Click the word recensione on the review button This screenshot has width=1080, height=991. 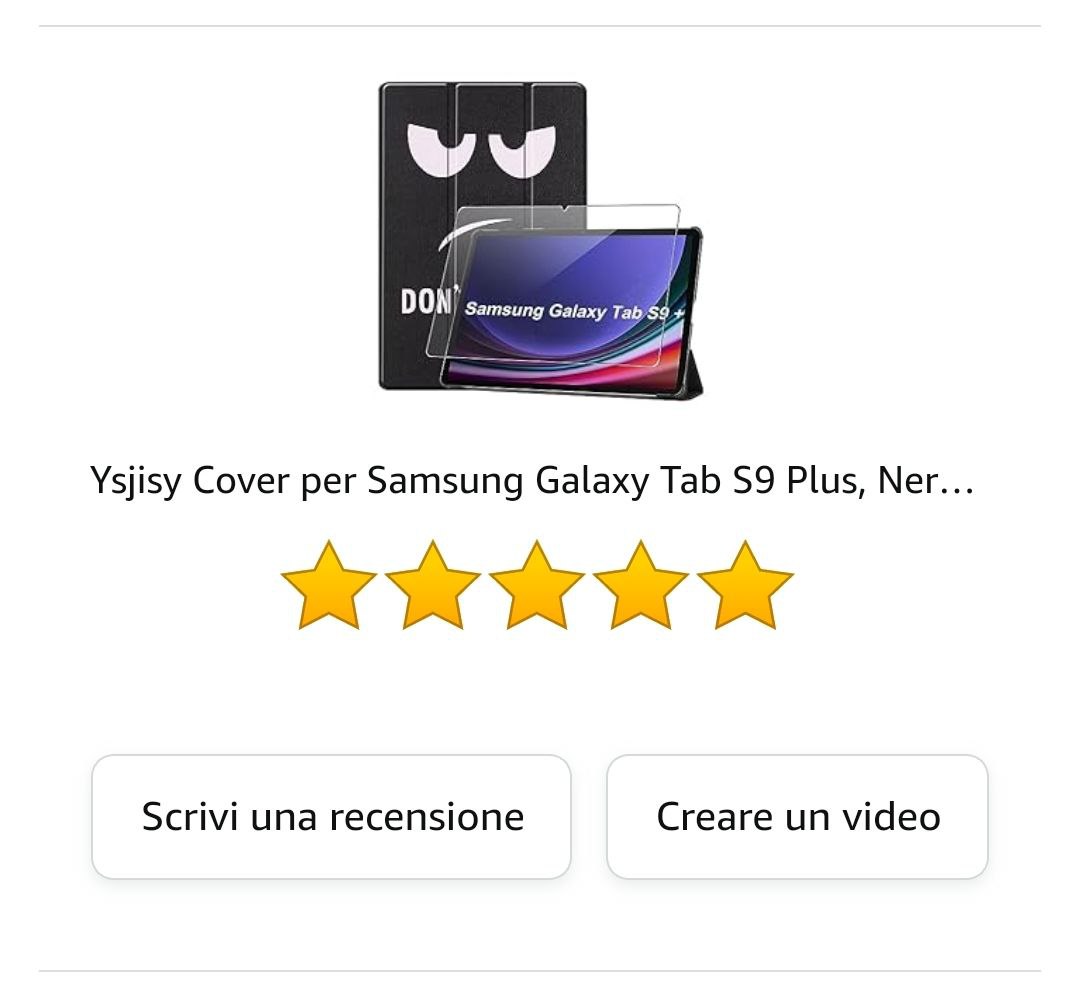pos(426,817)
